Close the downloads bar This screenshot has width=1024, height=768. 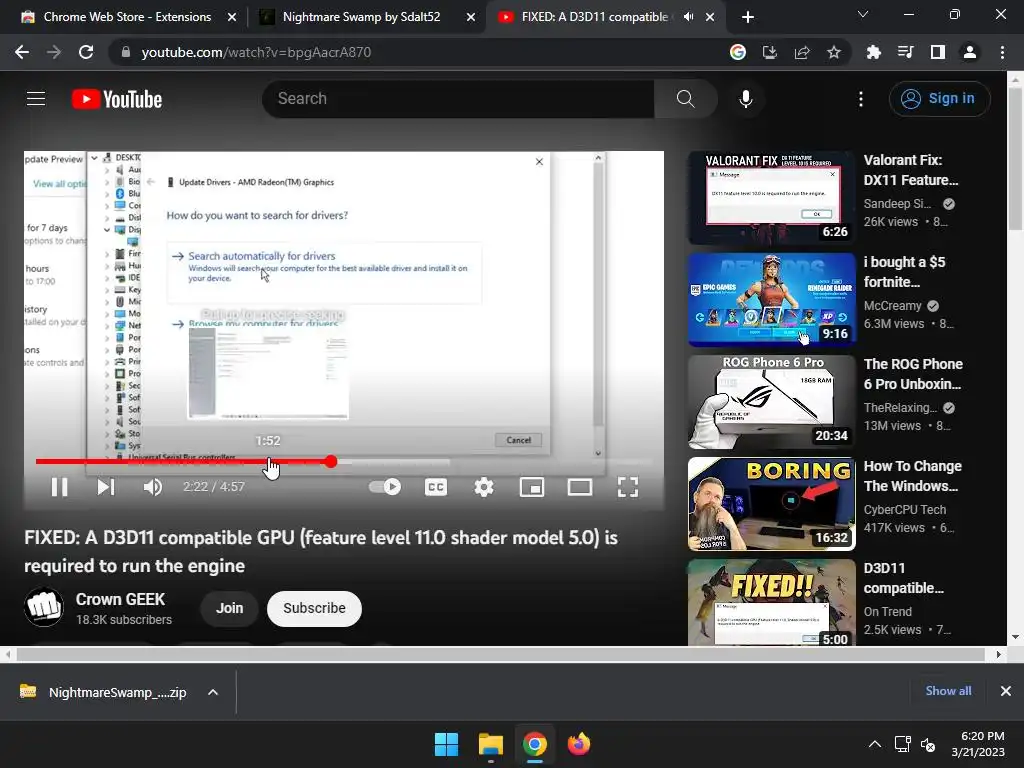(x=1006, y=691)
